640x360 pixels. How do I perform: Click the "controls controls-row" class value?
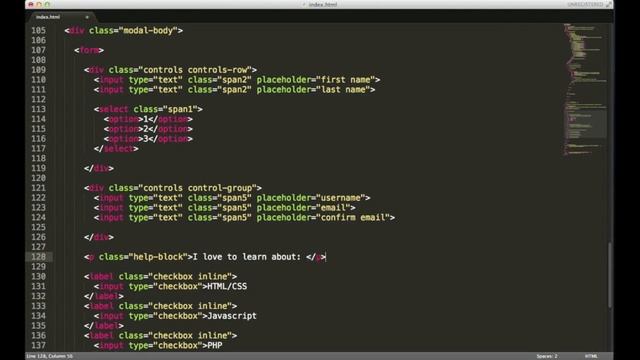point(195,70)
